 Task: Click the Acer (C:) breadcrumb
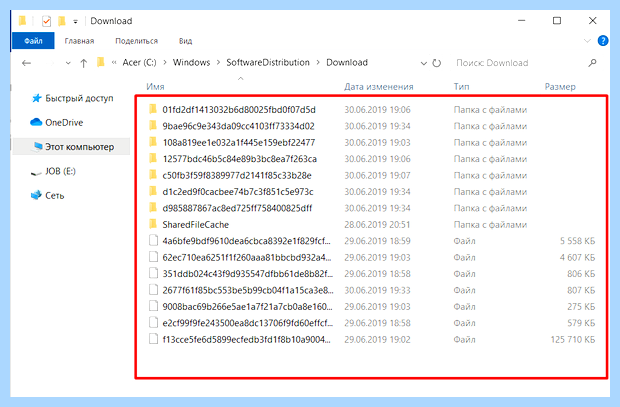pos(139,62)
